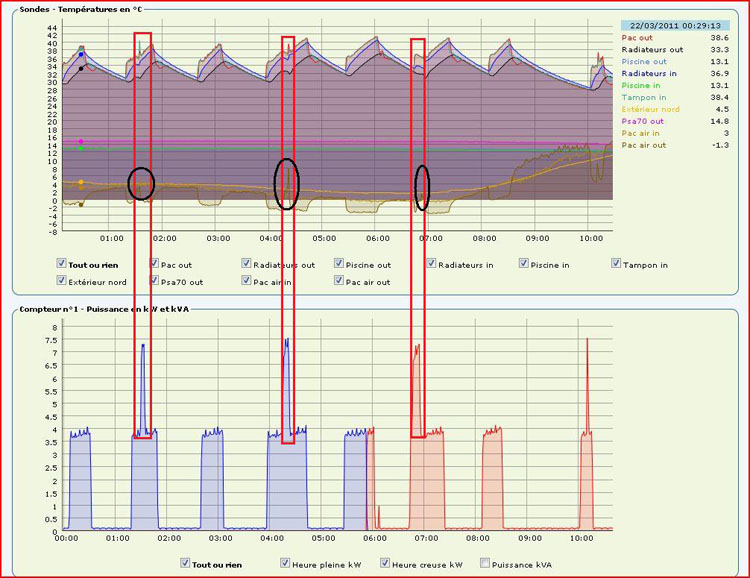750x578 pixels.
Task: Uncheck the Heure creuse kW checkbox
Action: click(386, 563)
